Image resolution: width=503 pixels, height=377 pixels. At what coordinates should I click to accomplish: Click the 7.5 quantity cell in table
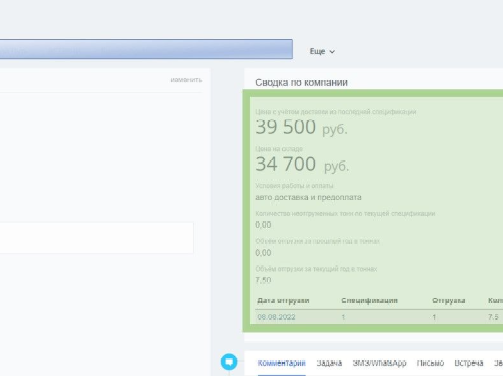point(493,317)
